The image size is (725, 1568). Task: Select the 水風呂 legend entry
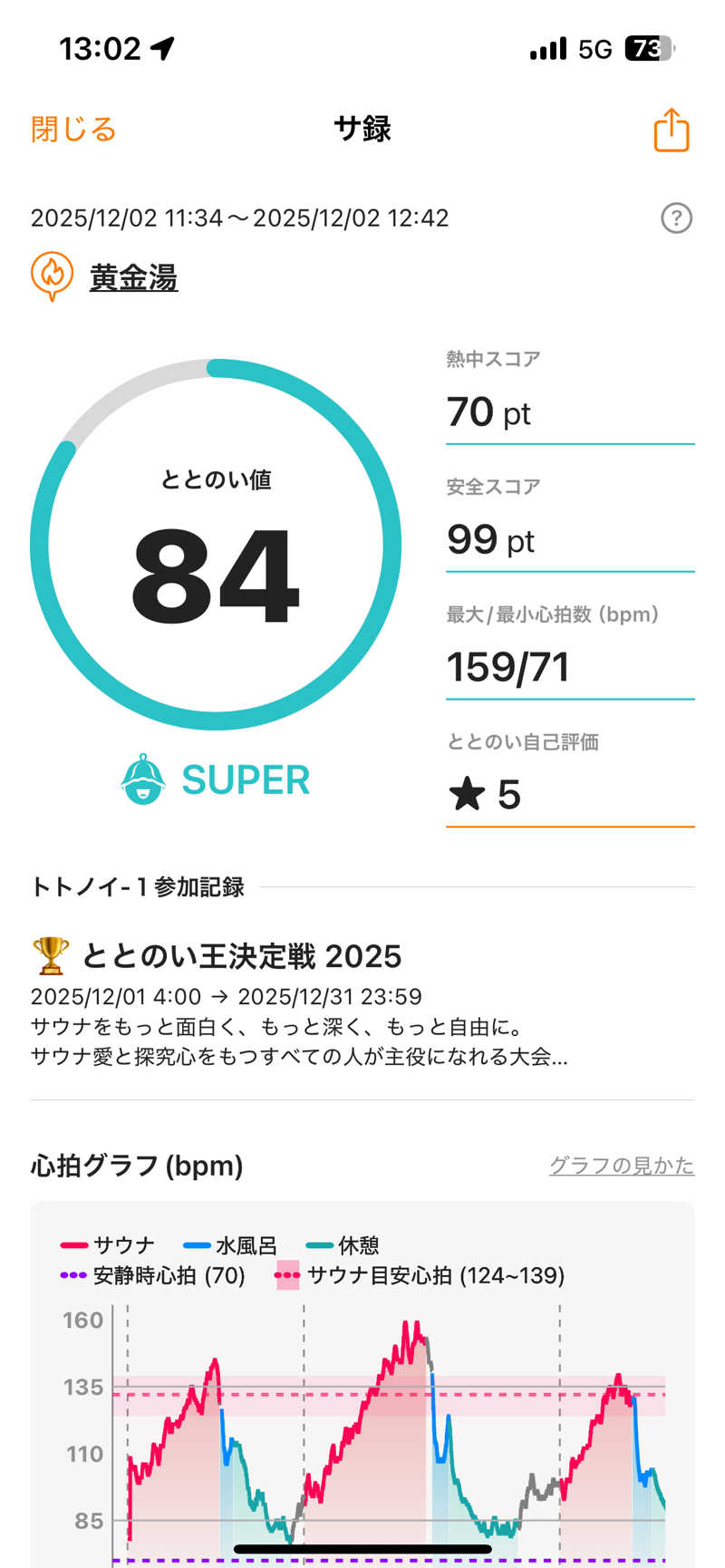click(x=230, y=1245)
